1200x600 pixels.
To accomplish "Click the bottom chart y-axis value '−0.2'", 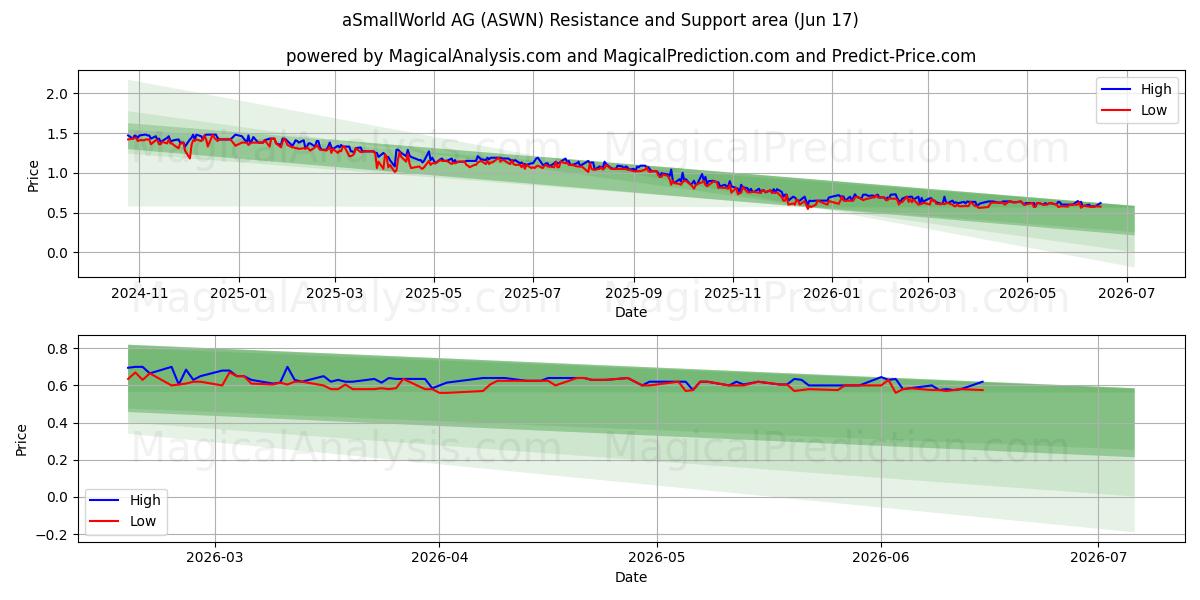I will coord(53,535).
